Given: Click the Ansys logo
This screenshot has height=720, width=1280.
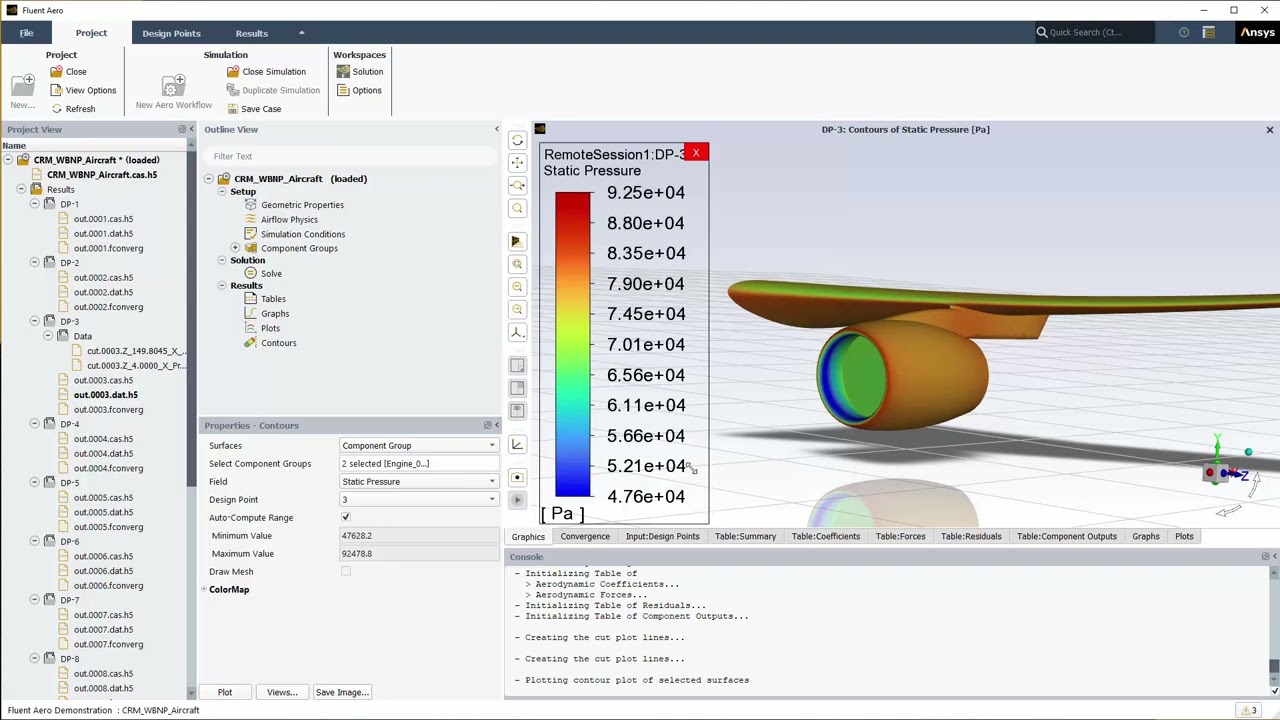Looking at the screenshot, I should coord(1257,32).
